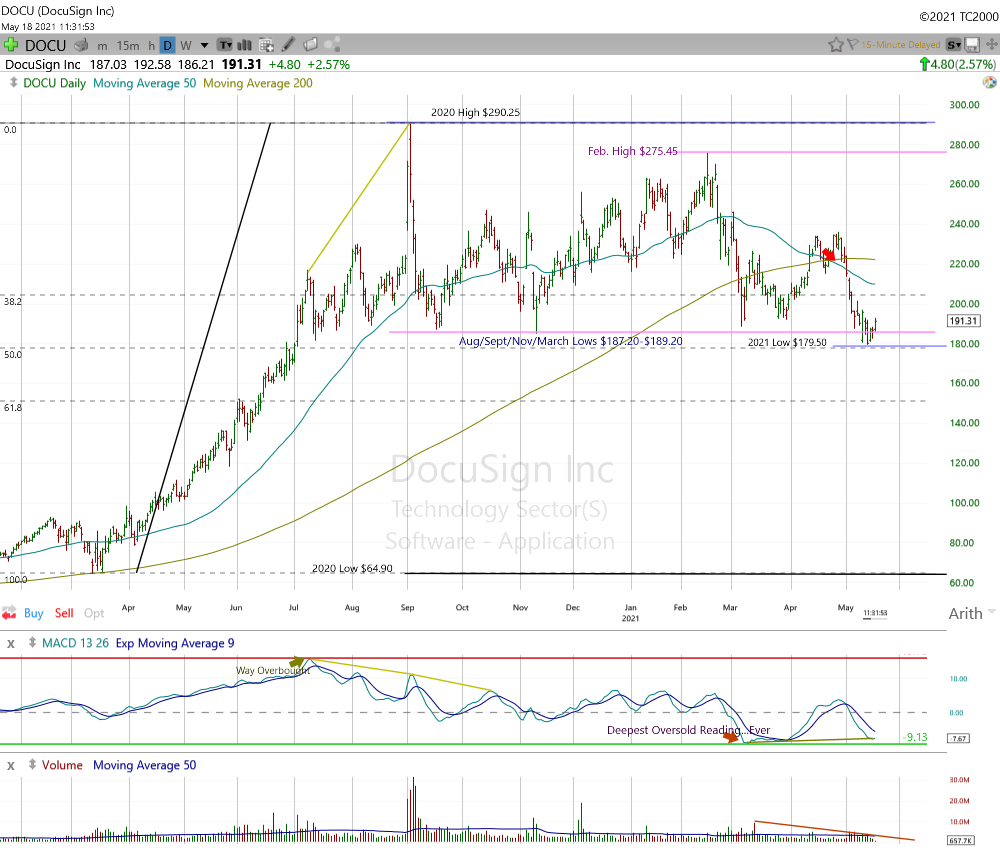
Task: Click the MACD pane up-down arrows icon
Action: 32,643
